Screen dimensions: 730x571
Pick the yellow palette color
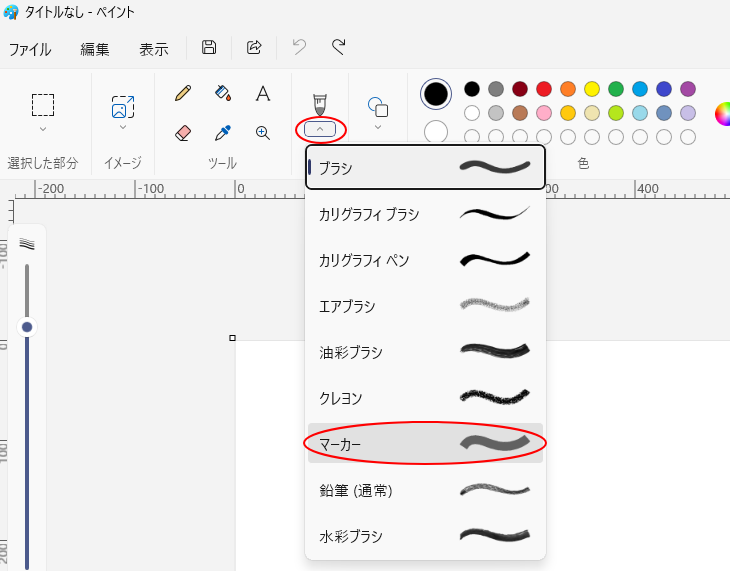point(592,89)
